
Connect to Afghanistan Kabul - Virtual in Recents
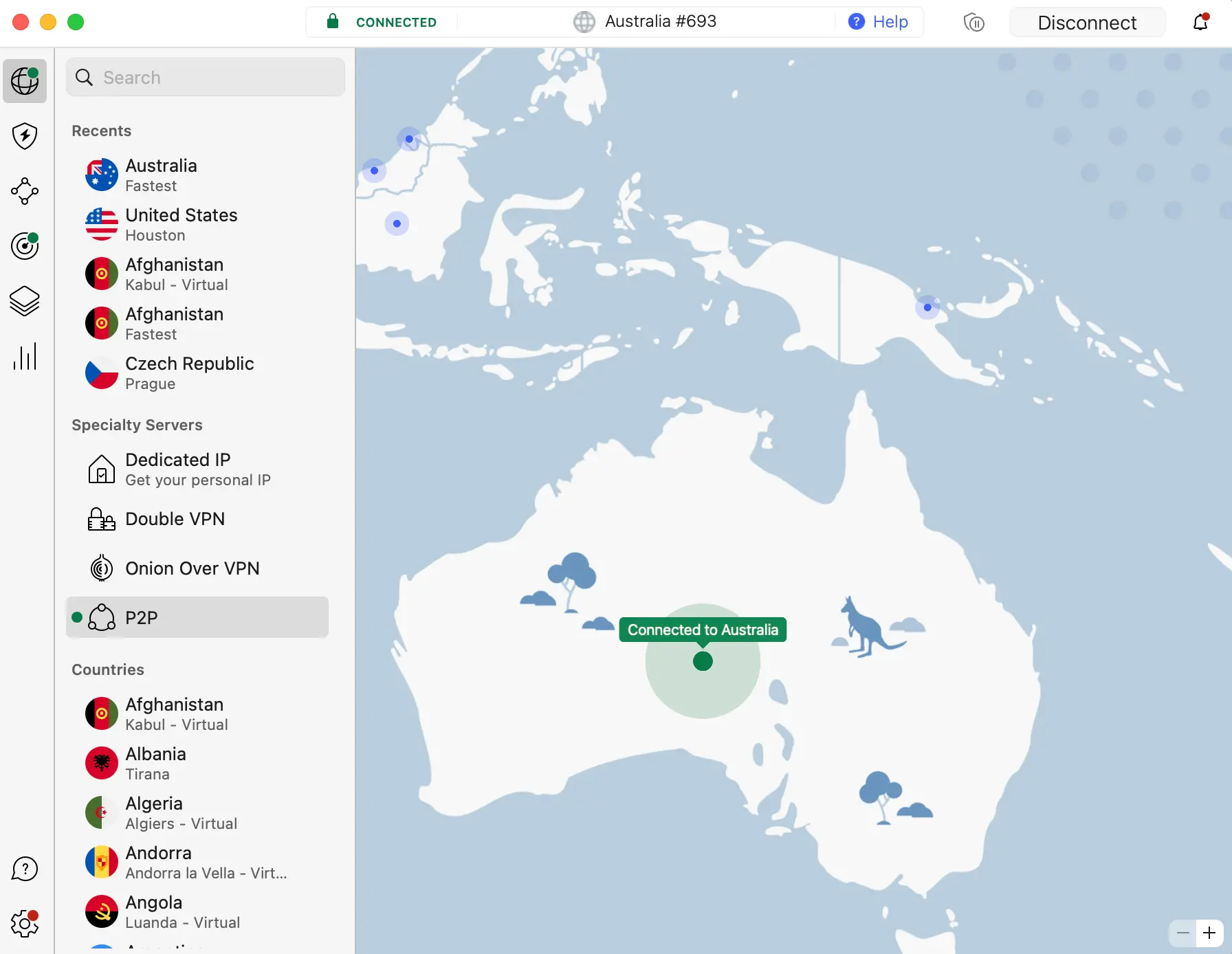pos(197,274)
